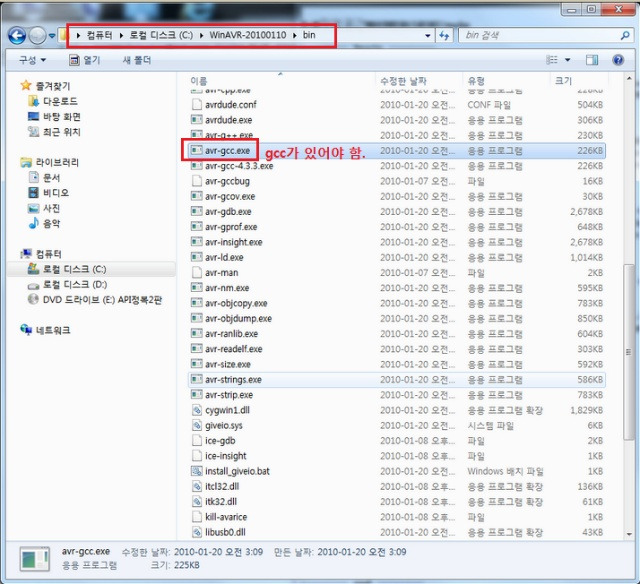Open the recent pages dropdown arrow
Screen dimensions: 640x584
(x=52, y=36)
